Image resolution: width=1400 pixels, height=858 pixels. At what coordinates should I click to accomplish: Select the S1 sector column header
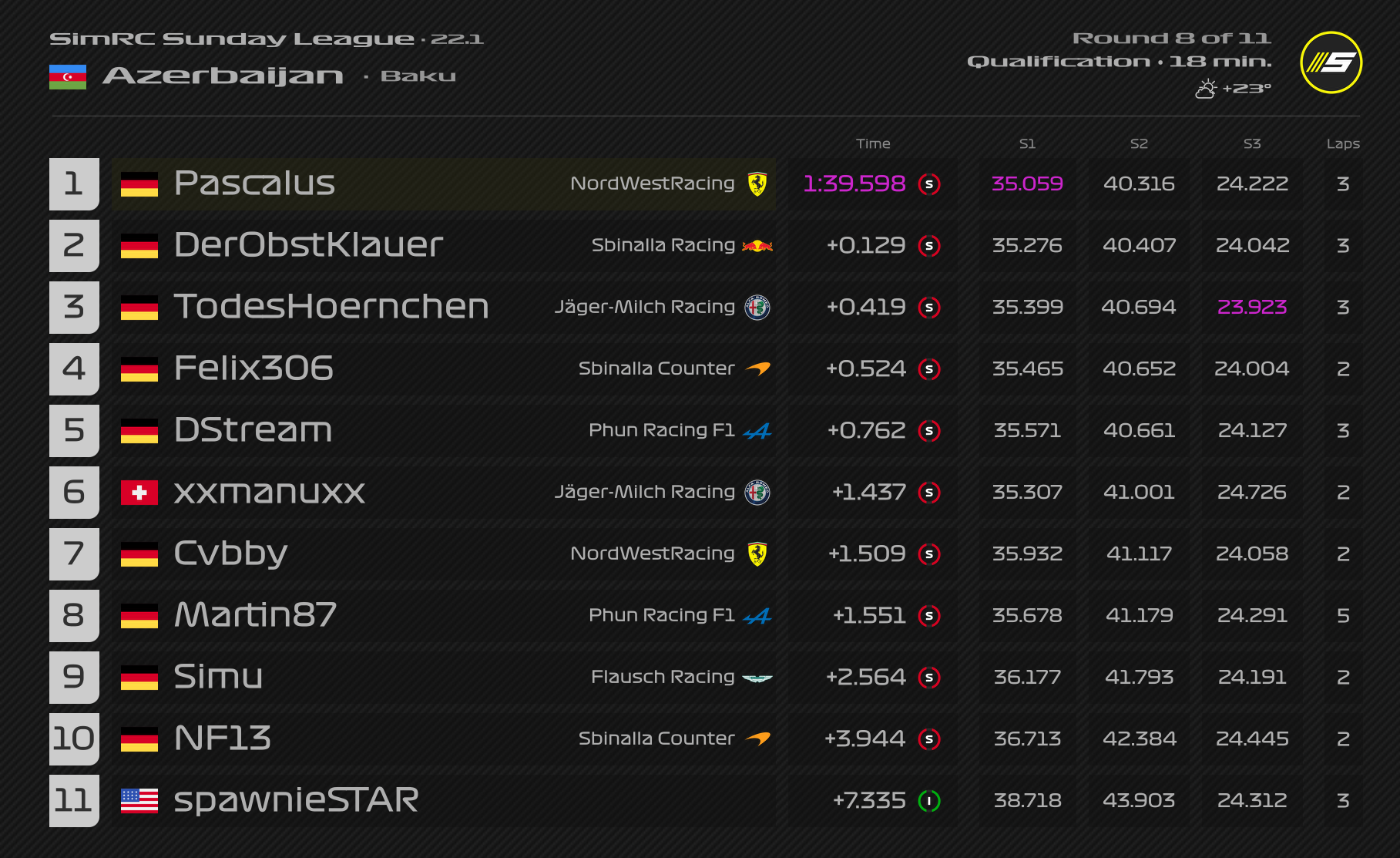[x=1027, y=144]
